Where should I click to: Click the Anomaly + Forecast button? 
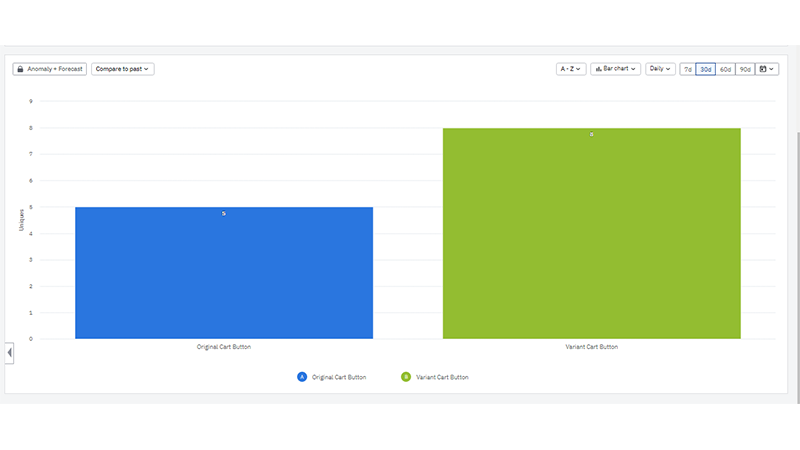click(x=50, y=69)
